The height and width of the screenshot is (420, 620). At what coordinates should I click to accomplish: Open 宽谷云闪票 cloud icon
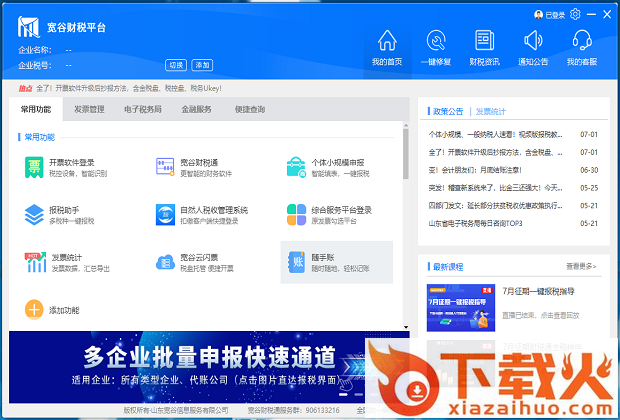coord(165,262)
